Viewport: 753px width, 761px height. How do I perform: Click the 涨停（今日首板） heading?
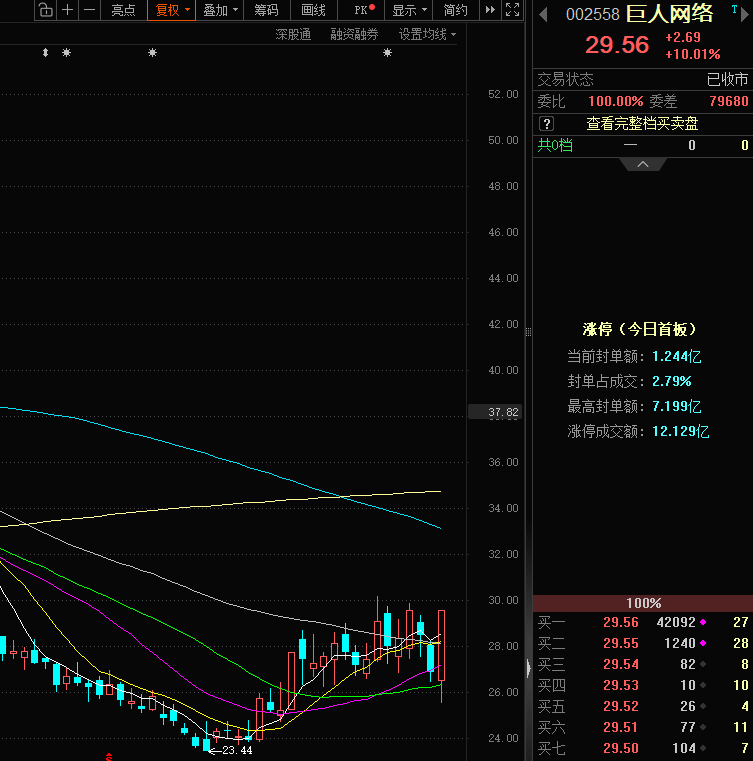640,330
